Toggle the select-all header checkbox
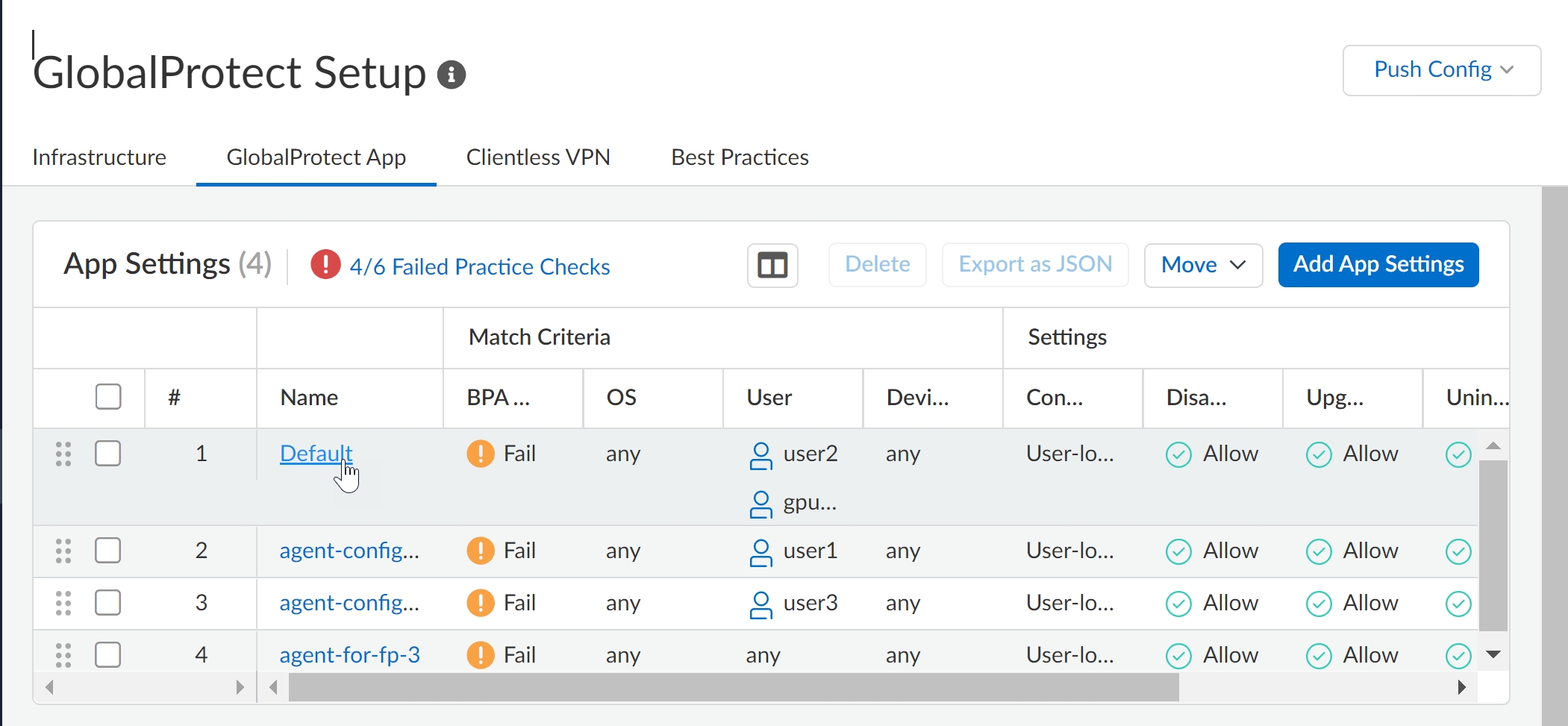The height and width of the screenshot is (726, 1568). pos(108,397)
